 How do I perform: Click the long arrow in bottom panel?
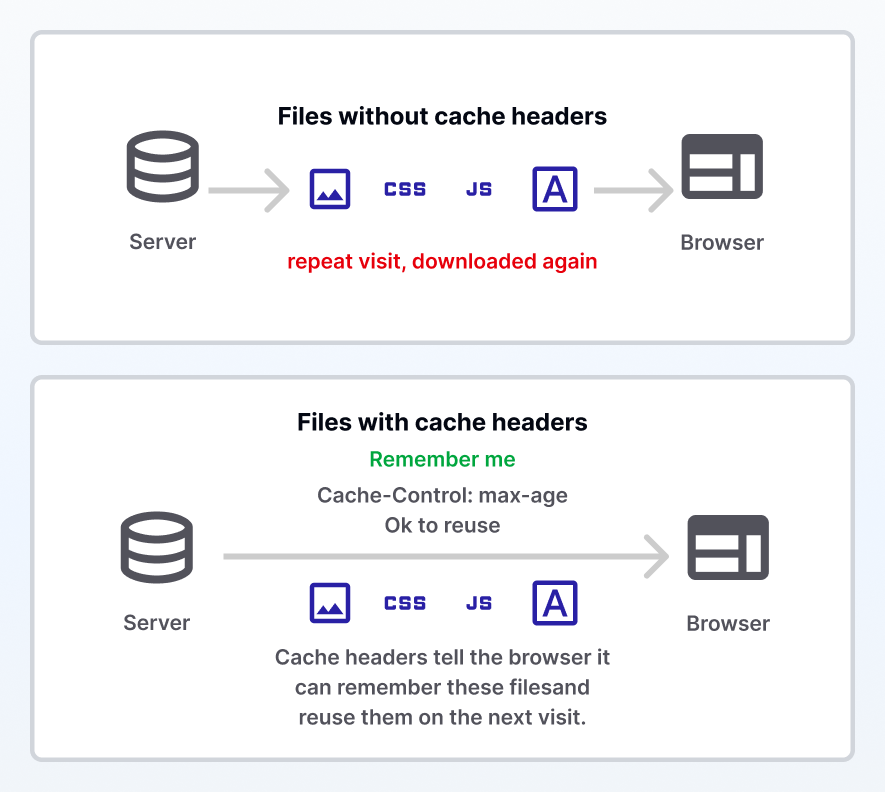point(446,557)
